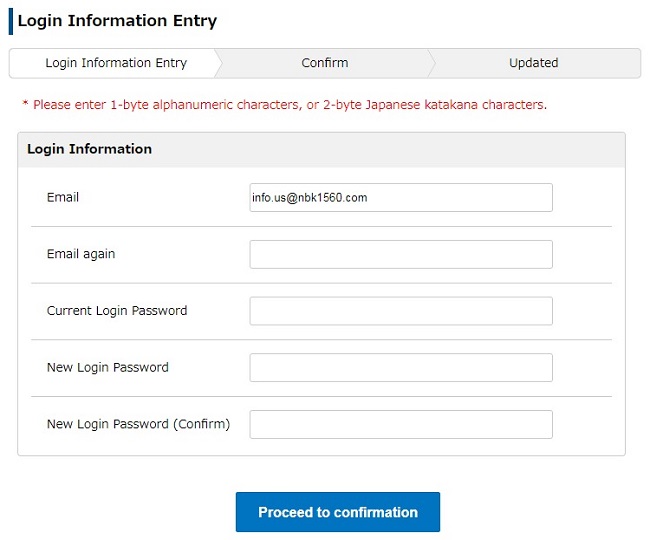
Task: Focus the Email again text box
Action: [x=401, y=254]
